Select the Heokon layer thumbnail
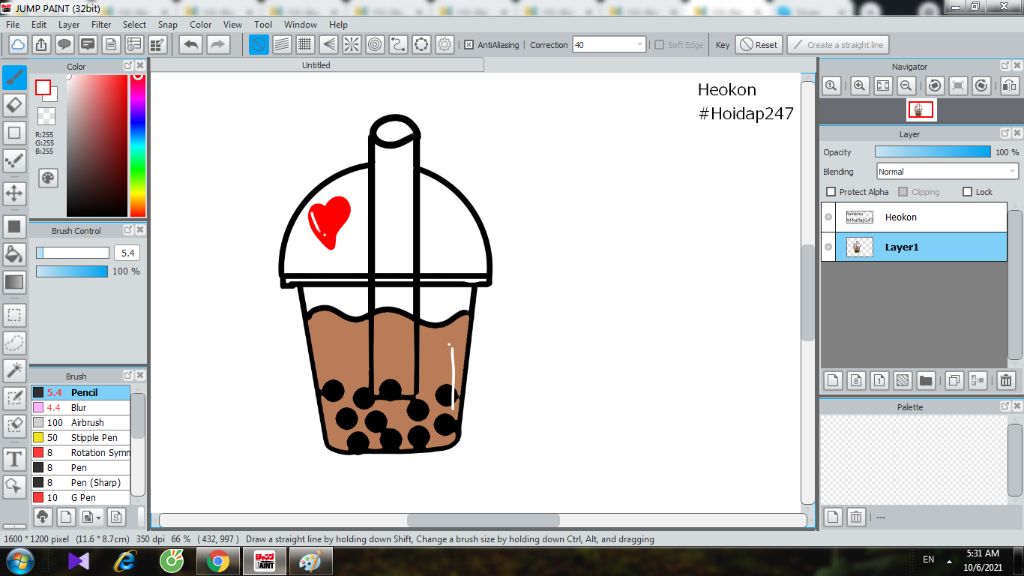 pos(859,217)
